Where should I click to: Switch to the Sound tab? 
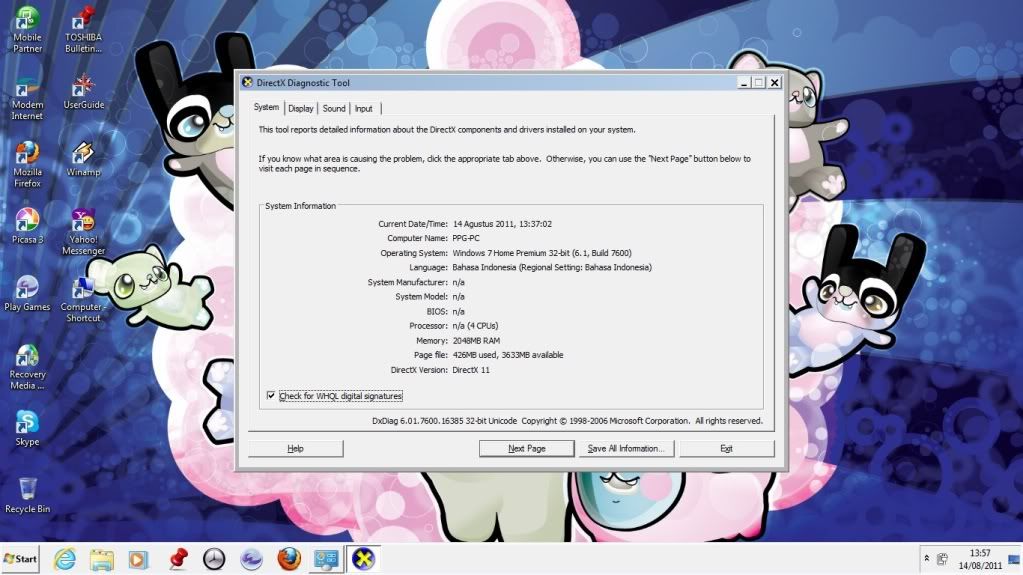(334, 108)
